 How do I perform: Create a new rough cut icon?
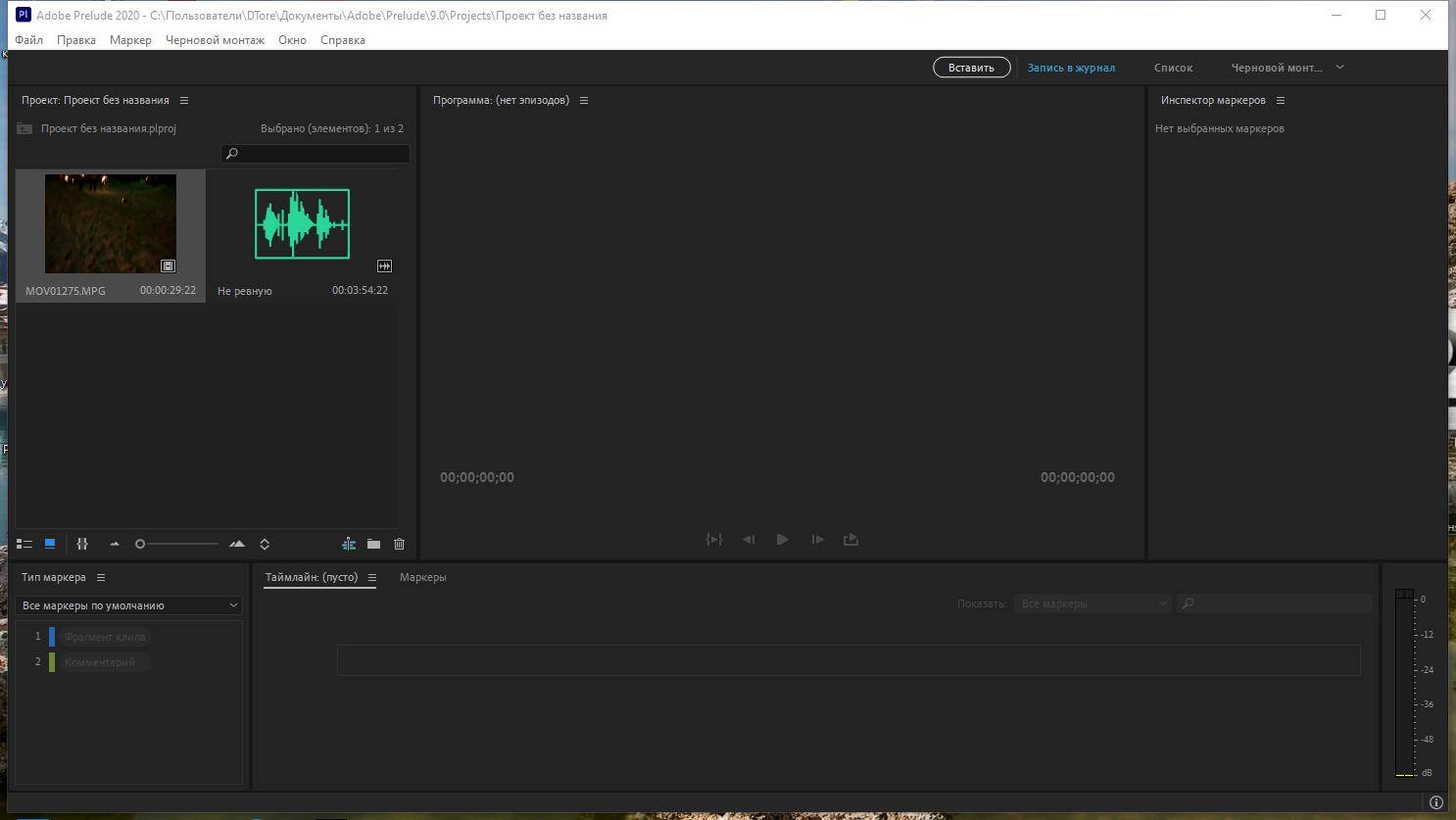pos(348,544)
